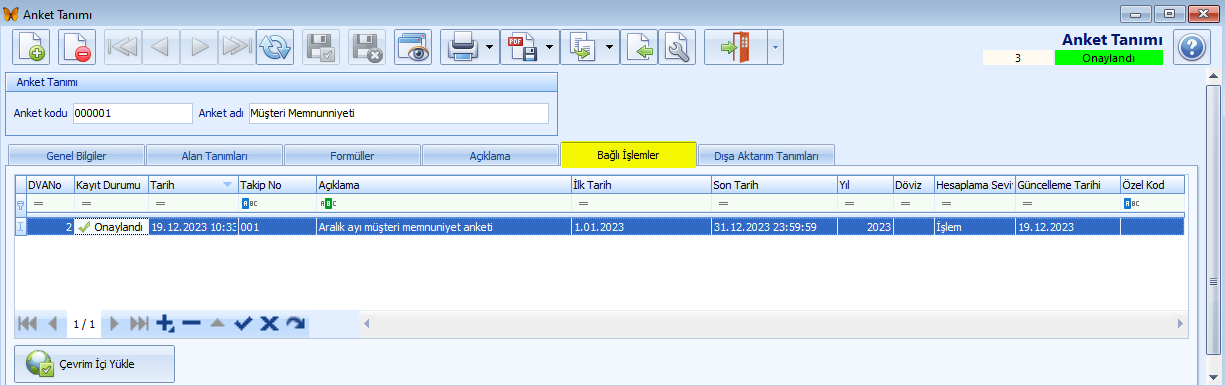Click grid navigator edit triangle button
The width and height of the screenshot is (1225, 386).
[217, 323]
